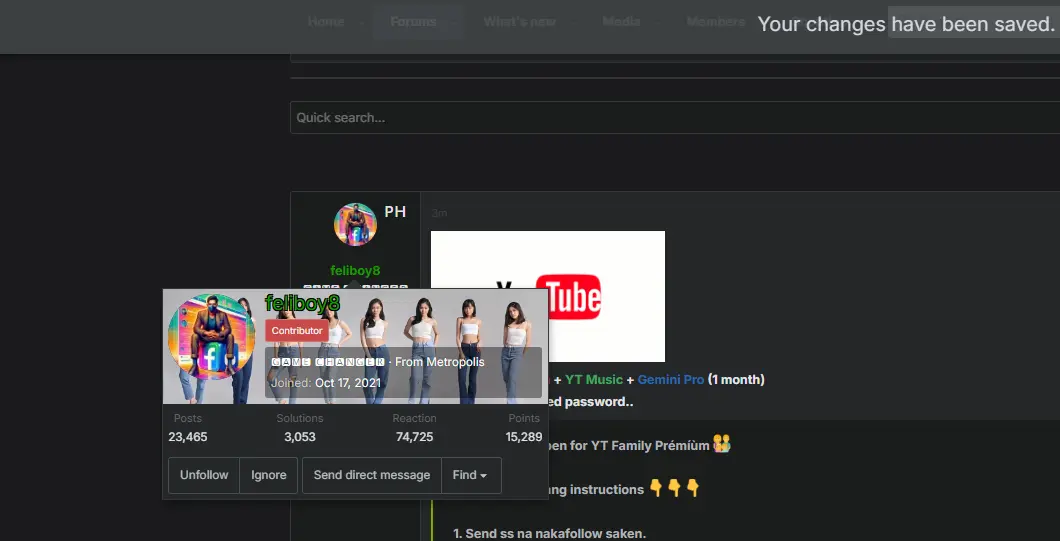Click the Unfollow button in the member card
This screenshot has width=1060, height=541.
pos(203,475)
